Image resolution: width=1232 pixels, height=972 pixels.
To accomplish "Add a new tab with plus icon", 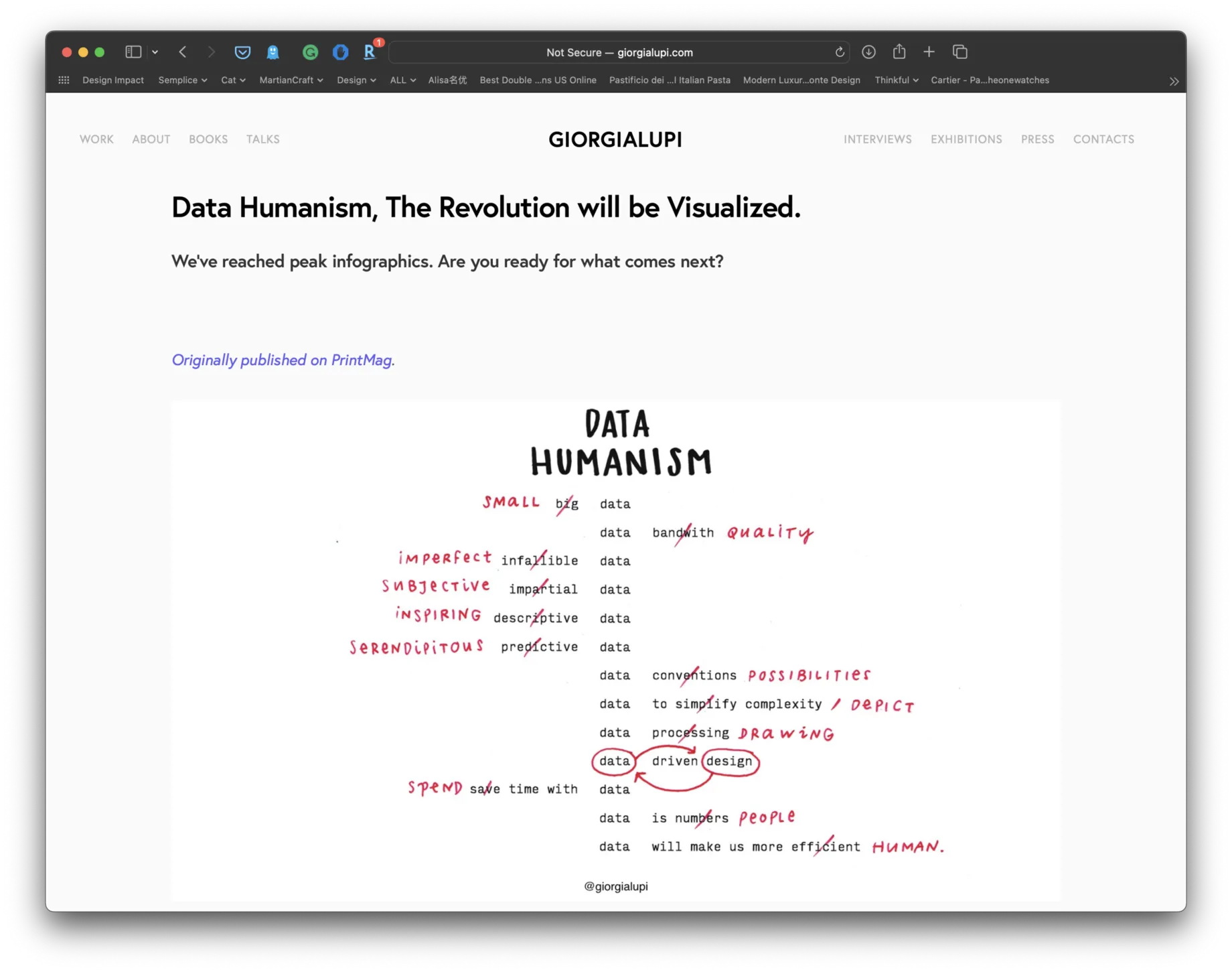I will [x=929, y=52].
